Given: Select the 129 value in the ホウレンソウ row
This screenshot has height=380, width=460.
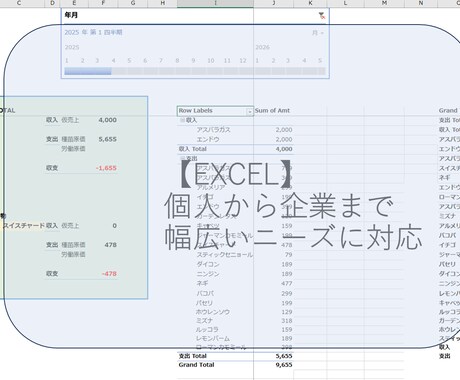Looking at the screenshot, I should (287, 312).
